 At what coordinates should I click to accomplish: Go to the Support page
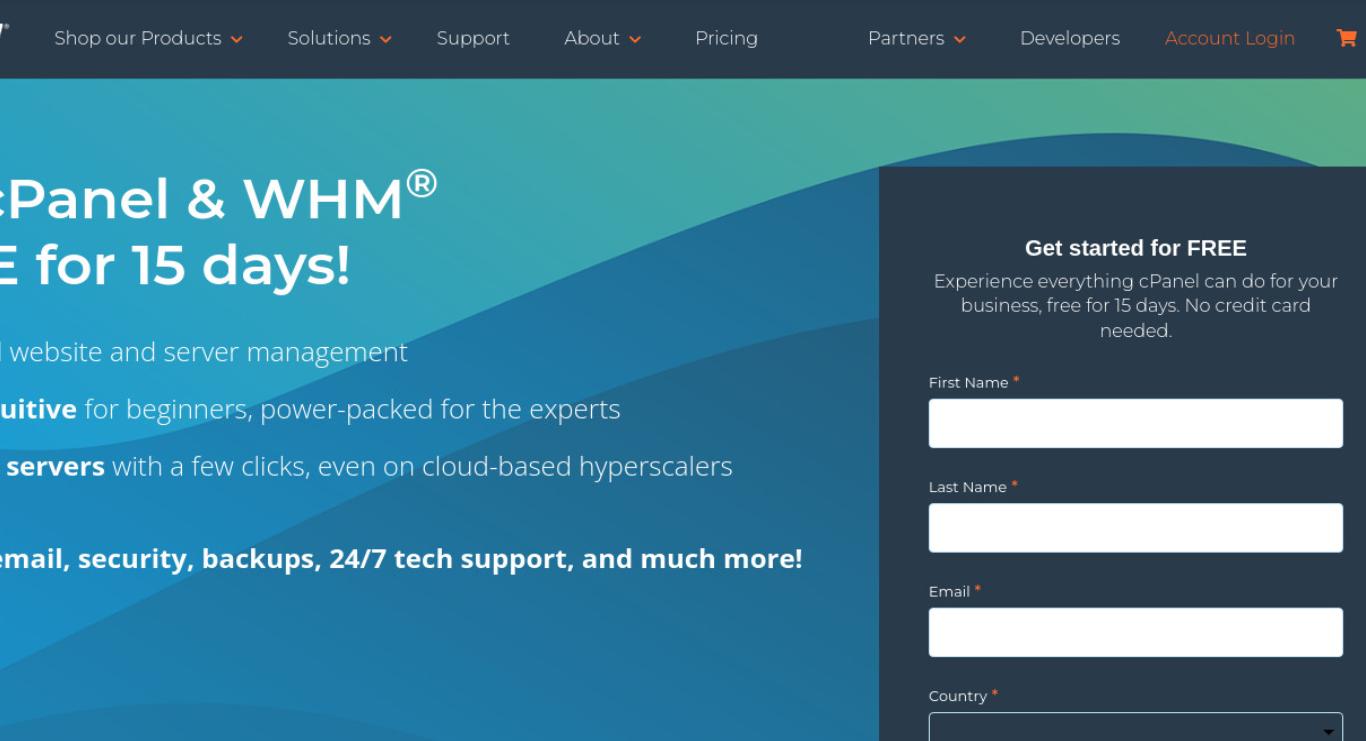tap(473, 38)
